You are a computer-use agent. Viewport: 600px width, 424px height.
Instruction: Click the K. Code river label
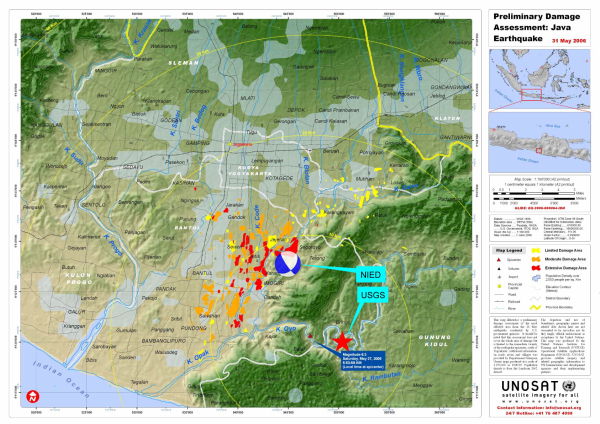coord(258,217)
